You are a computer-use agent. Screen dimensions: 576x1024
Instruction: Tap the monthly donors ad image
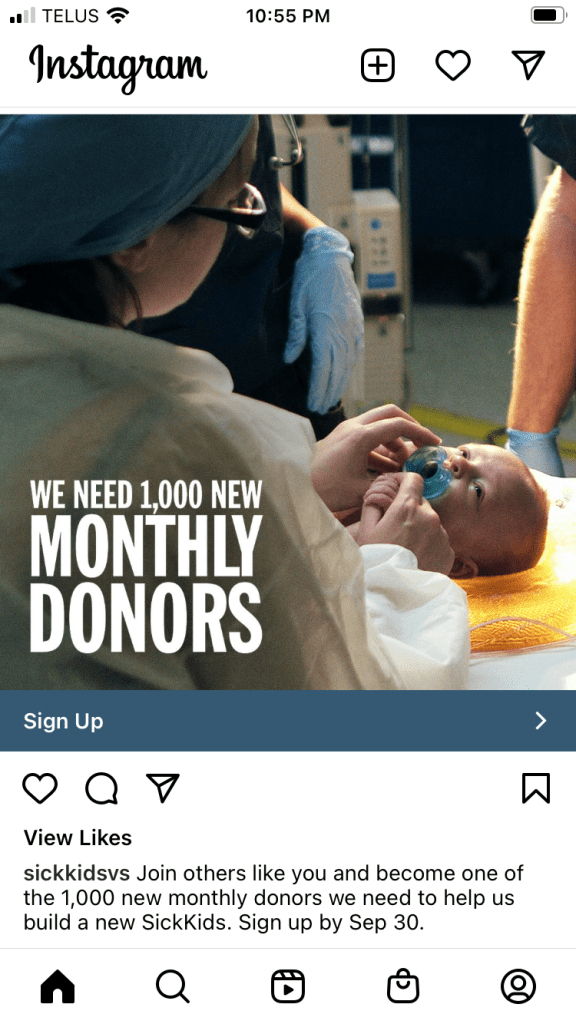click(x=288, y=402)
